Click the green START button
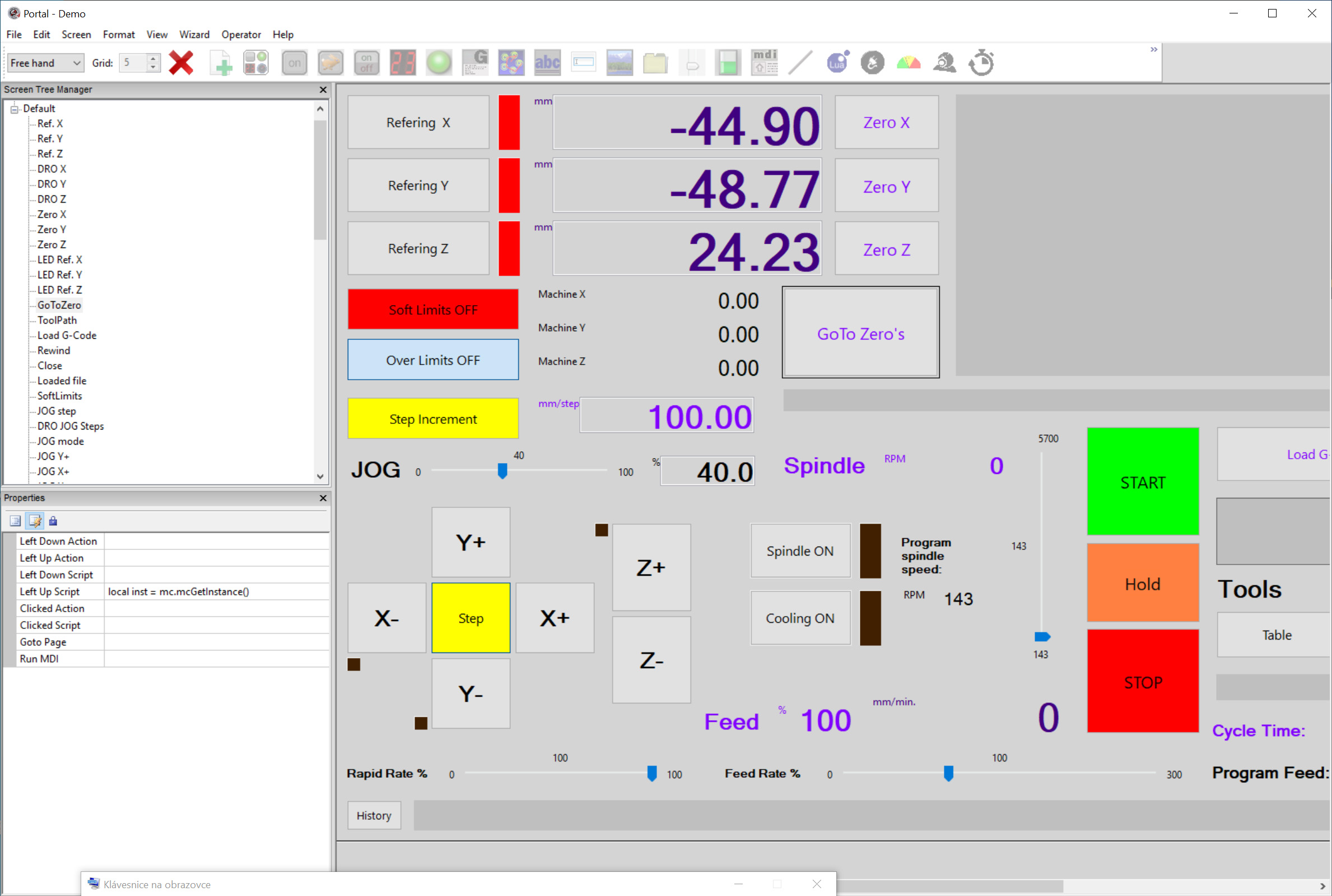 (x=1142, y=482)
